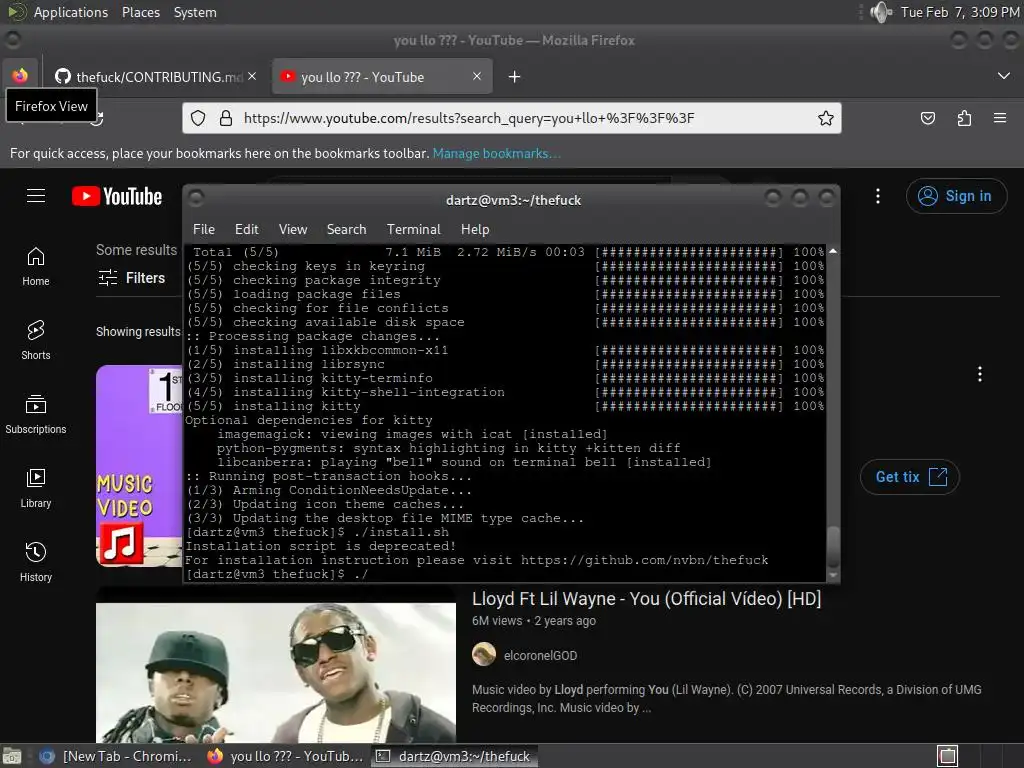Go to YouTube Home in sidebar
This screenshot has height=768, width=1024.
click(36, 267)
